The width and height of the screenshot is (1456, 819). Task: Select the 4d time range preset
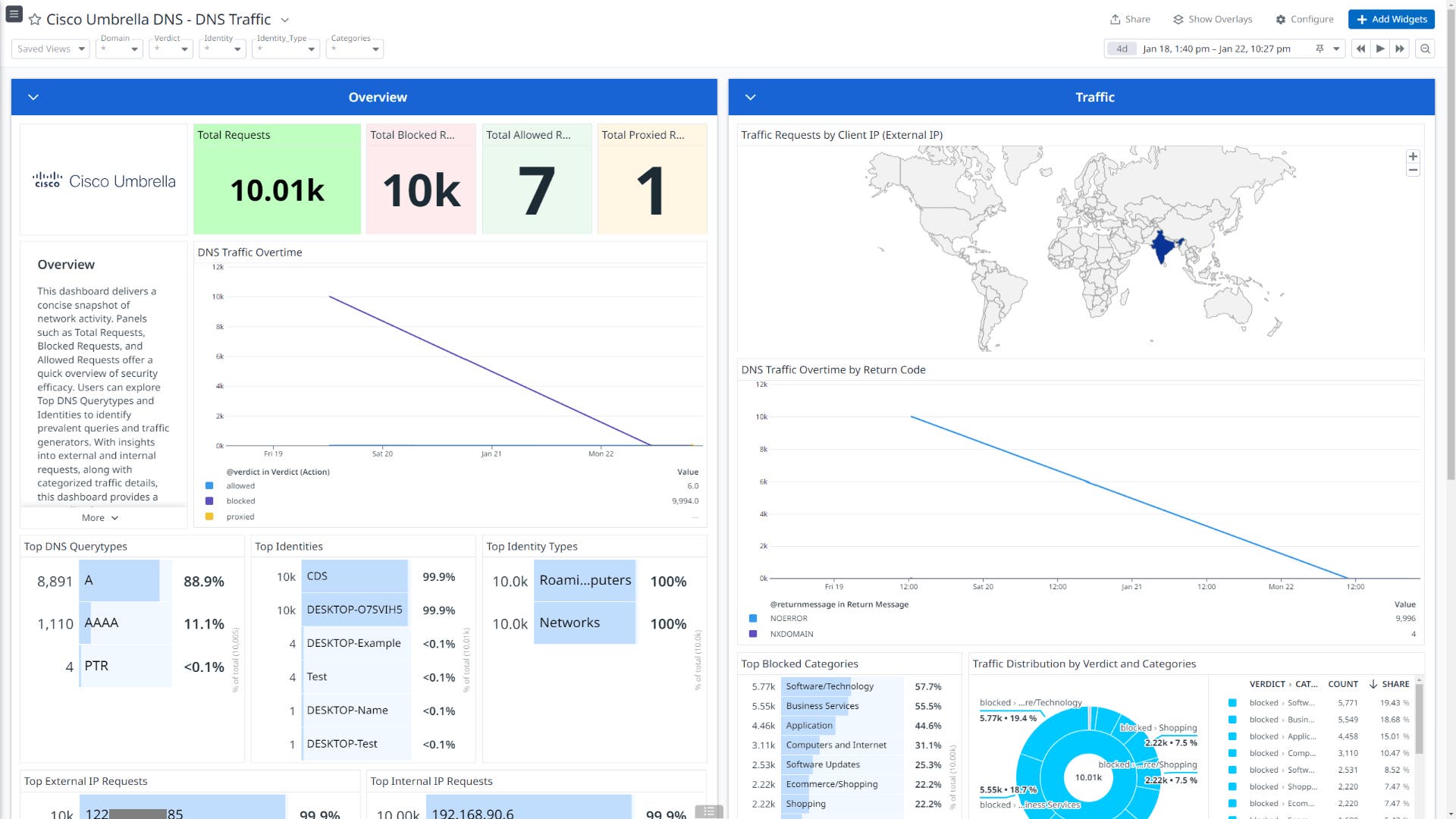click(1122, 49)
